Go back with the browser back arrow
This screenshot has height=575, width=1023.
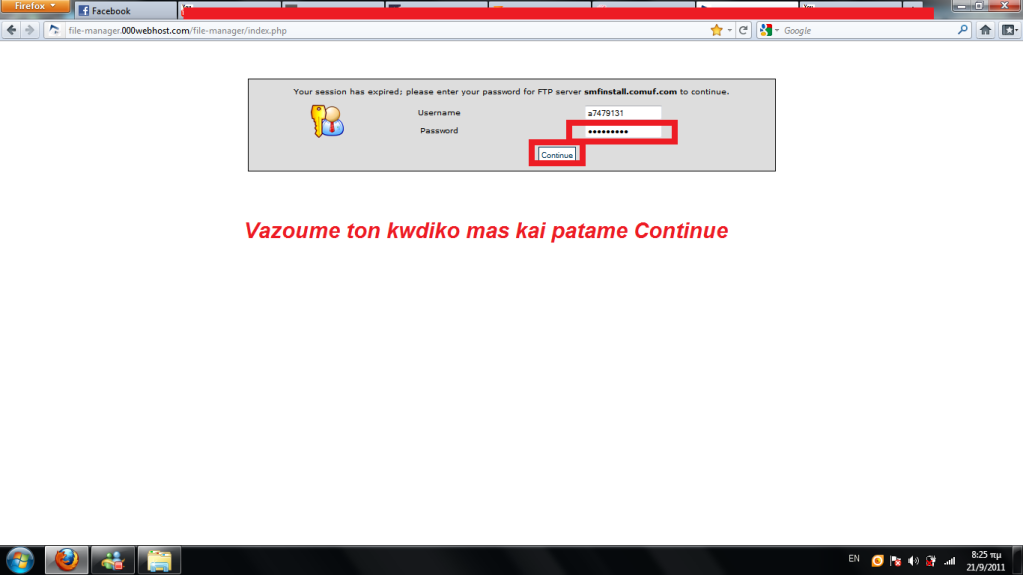click(12, 30)
